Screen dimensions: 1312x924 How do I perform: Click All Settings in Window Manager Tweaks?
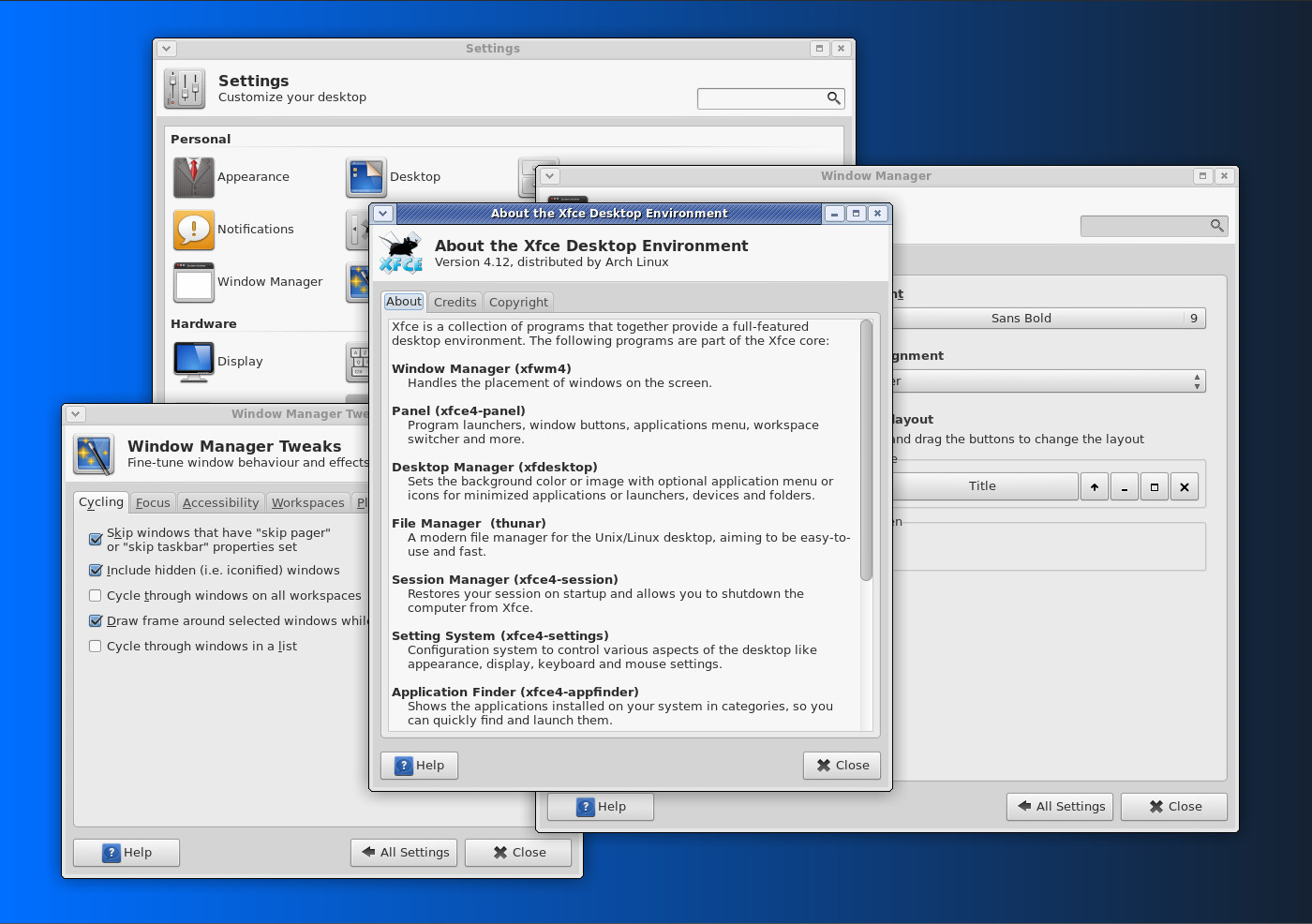point(404,853)
